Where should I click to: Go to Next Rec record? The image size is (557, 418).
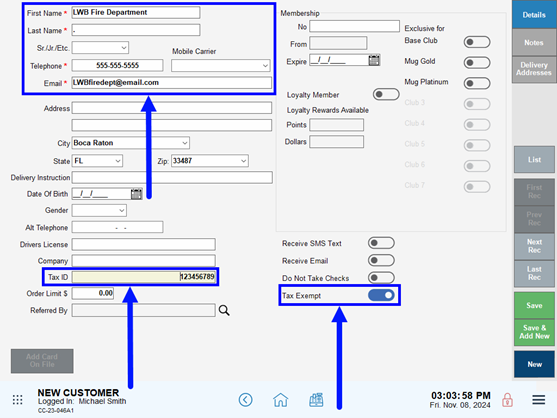click(534, 246)
